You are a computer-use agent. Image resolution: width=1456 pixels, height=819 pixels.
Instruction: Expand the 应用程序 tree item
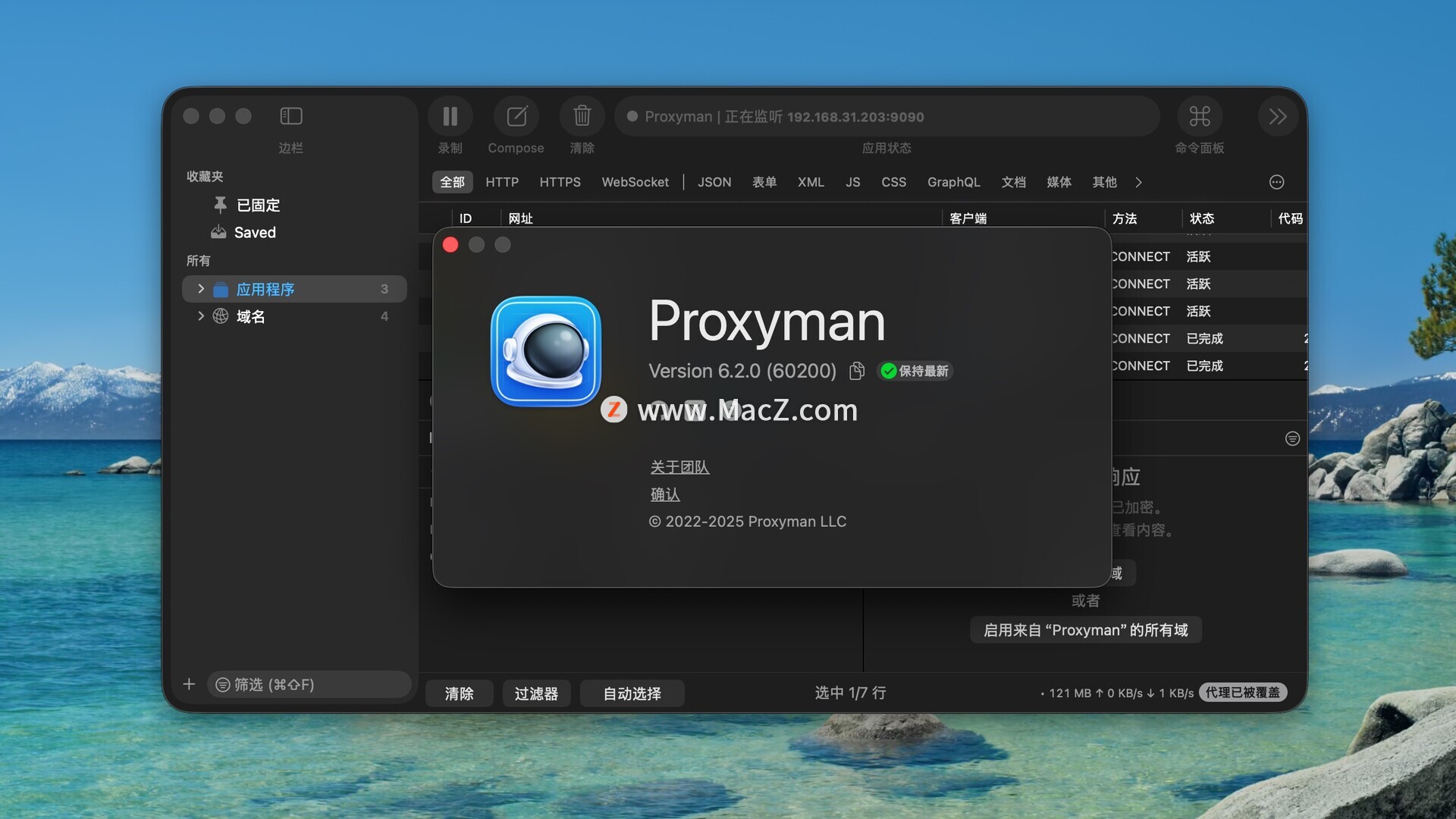pyautogui.click(x=201, y=289)
